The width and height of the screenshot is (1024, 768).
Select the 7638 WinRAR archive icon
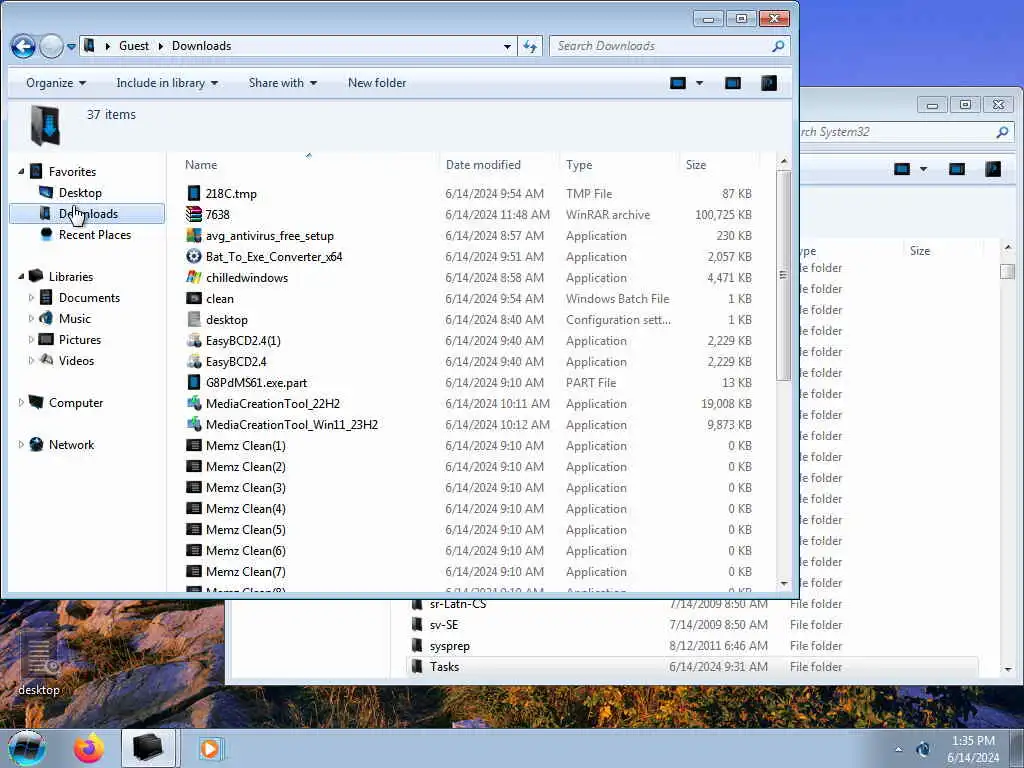193,214
